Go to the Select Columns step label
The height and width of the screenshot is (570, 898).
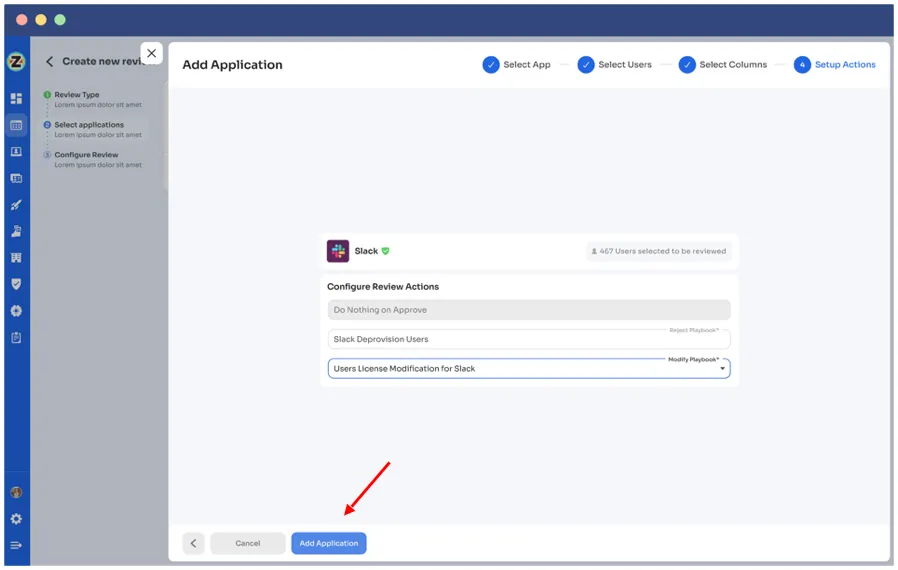pos(732,65)
